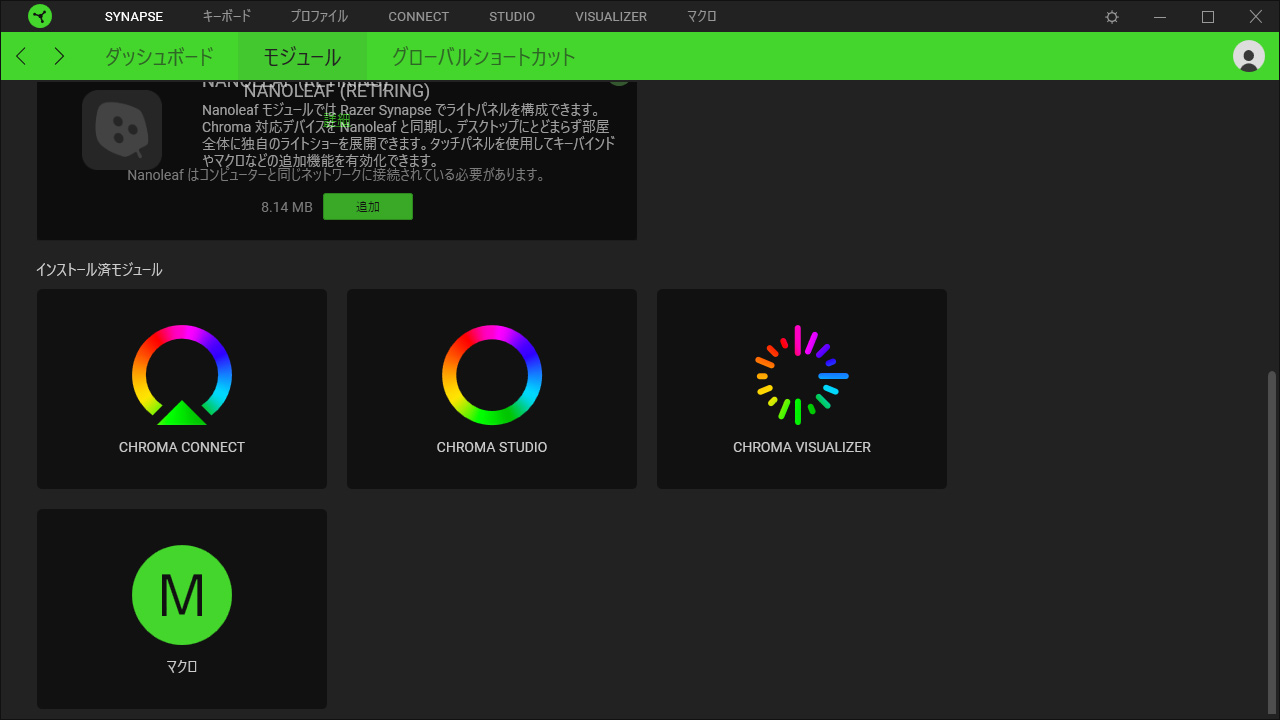The image size is (1280, 720).
Task: Open the プロファイル tab
Action: pyautogui.click(x=319, y=17)
